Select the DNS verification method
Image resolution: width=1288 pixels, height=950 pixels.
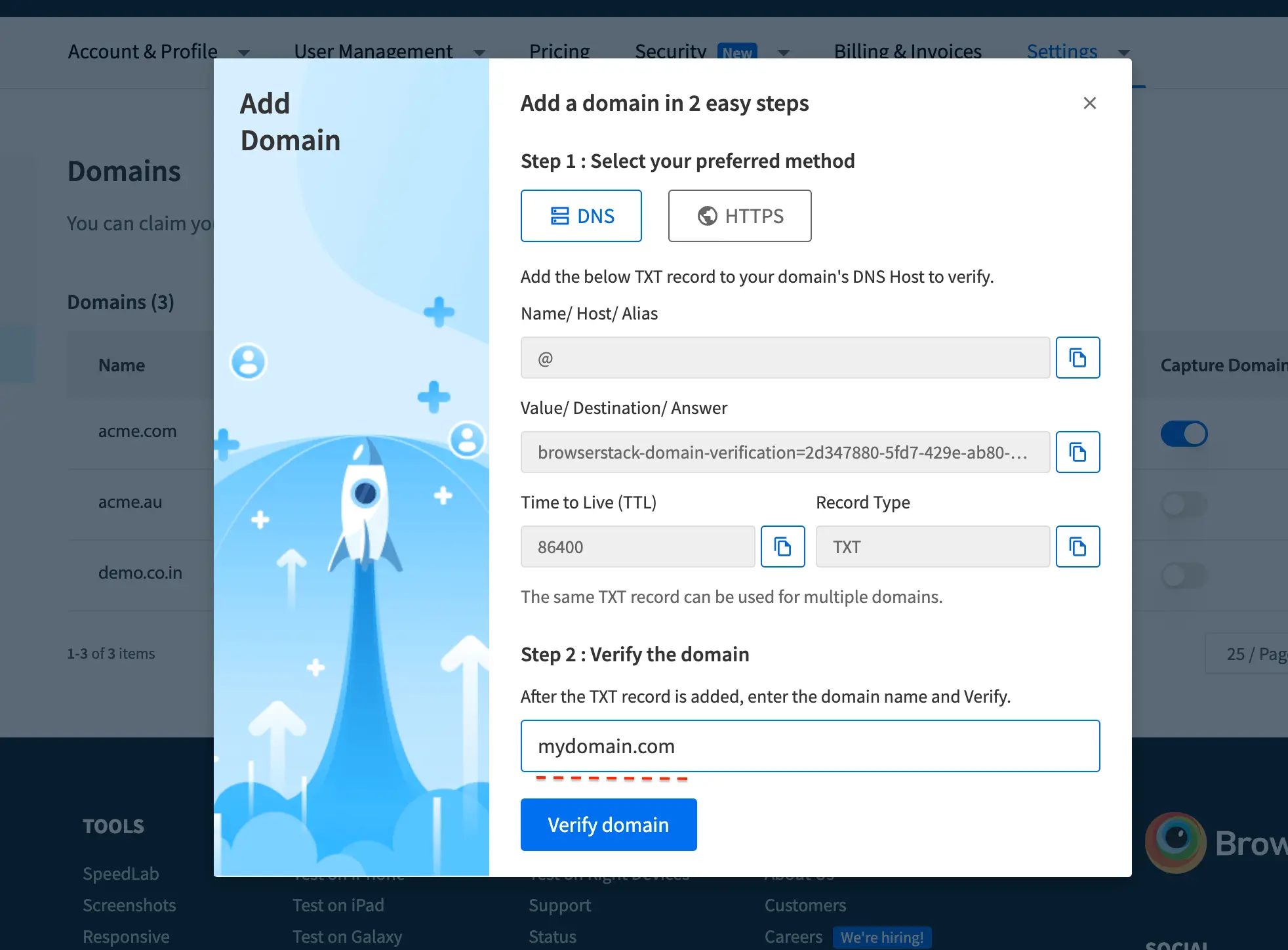581,216
